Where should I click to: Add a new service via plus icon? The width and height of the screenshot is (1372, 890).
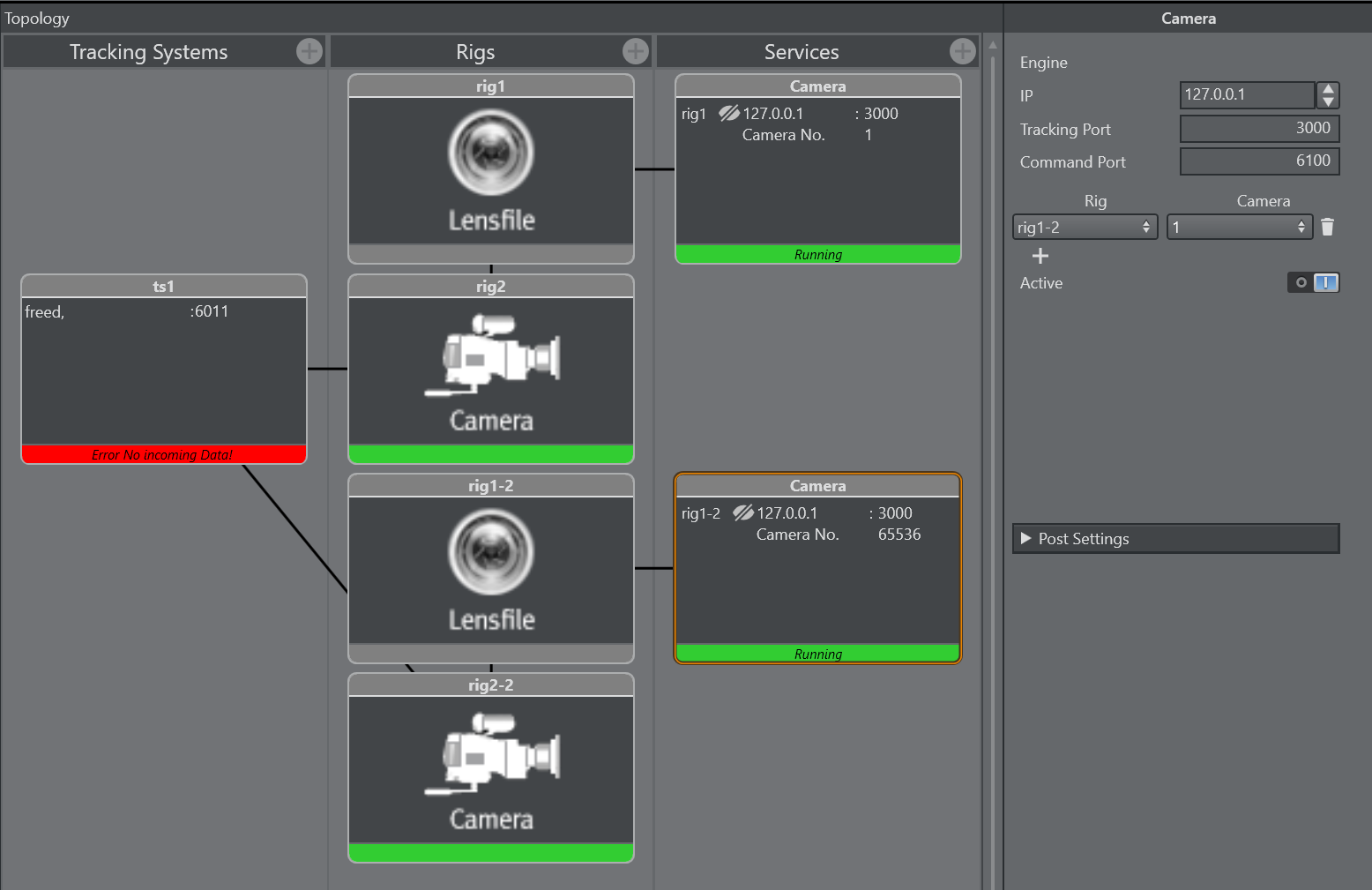(962, 52)
